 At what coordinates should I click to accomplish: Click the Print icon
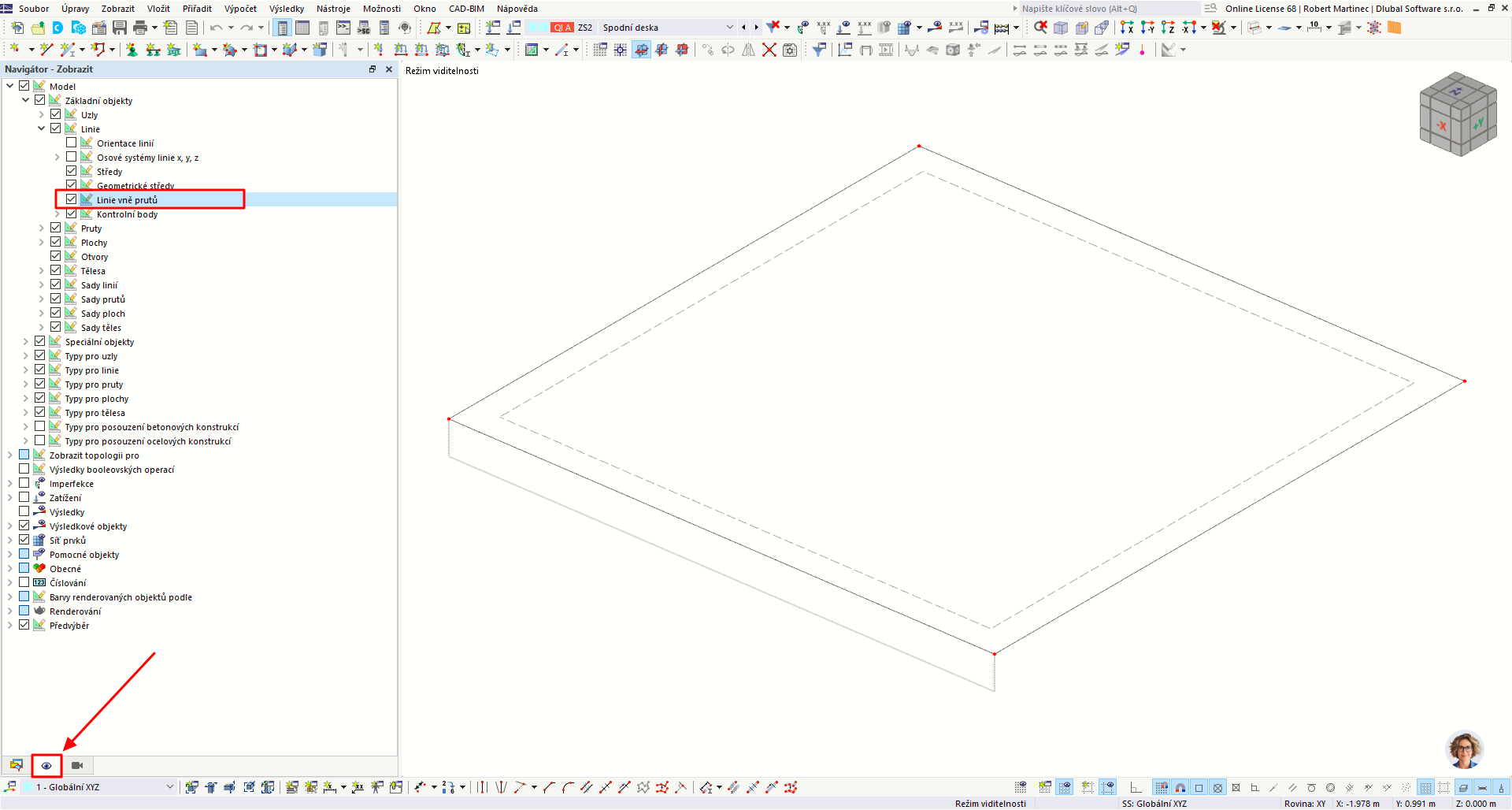(x=141, y=27)
